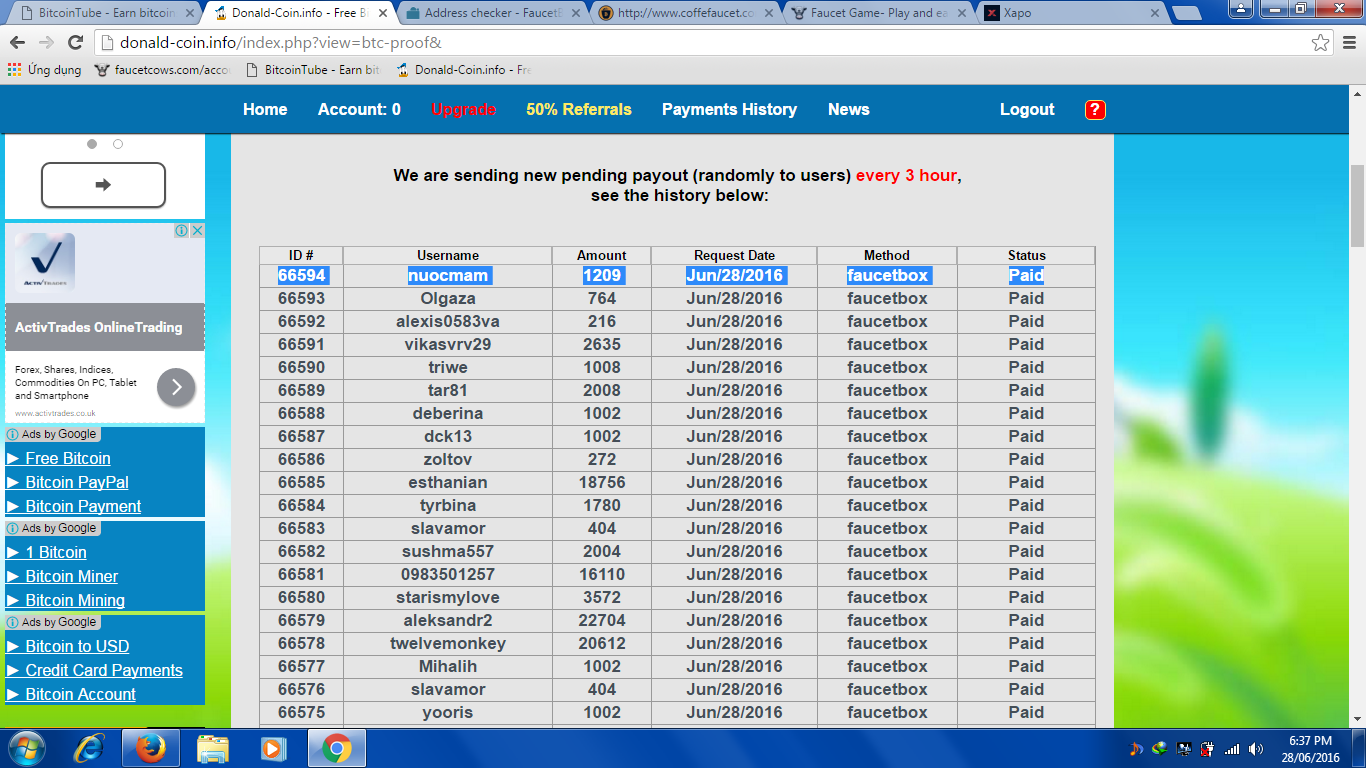Click the orange music note tray icon
This screenshot has width=1366, height=768.
point(1136,749)
